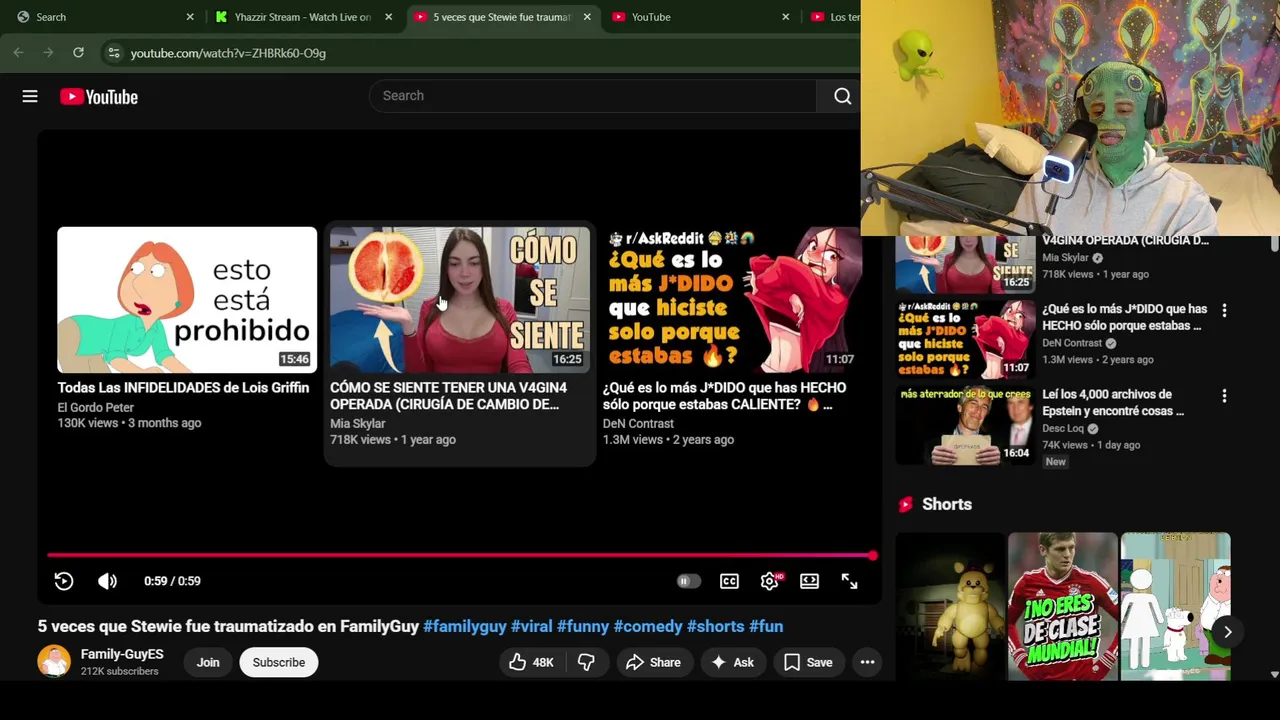This screenshot has width=1280, height=720.
Task: Click the magnifier search button
Action: click(842, 96)
